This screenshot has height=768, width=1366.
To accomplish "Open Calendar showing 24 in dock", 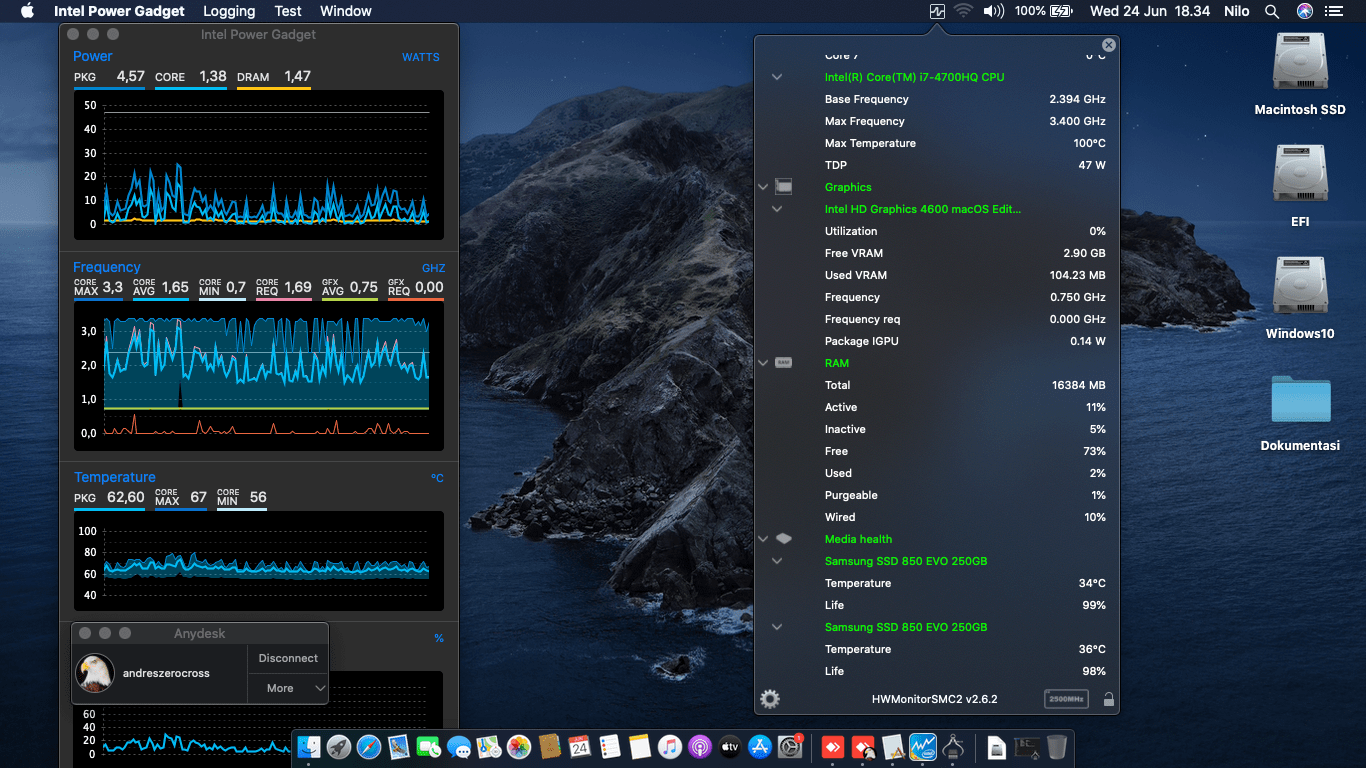I will [x=579, y=746].
